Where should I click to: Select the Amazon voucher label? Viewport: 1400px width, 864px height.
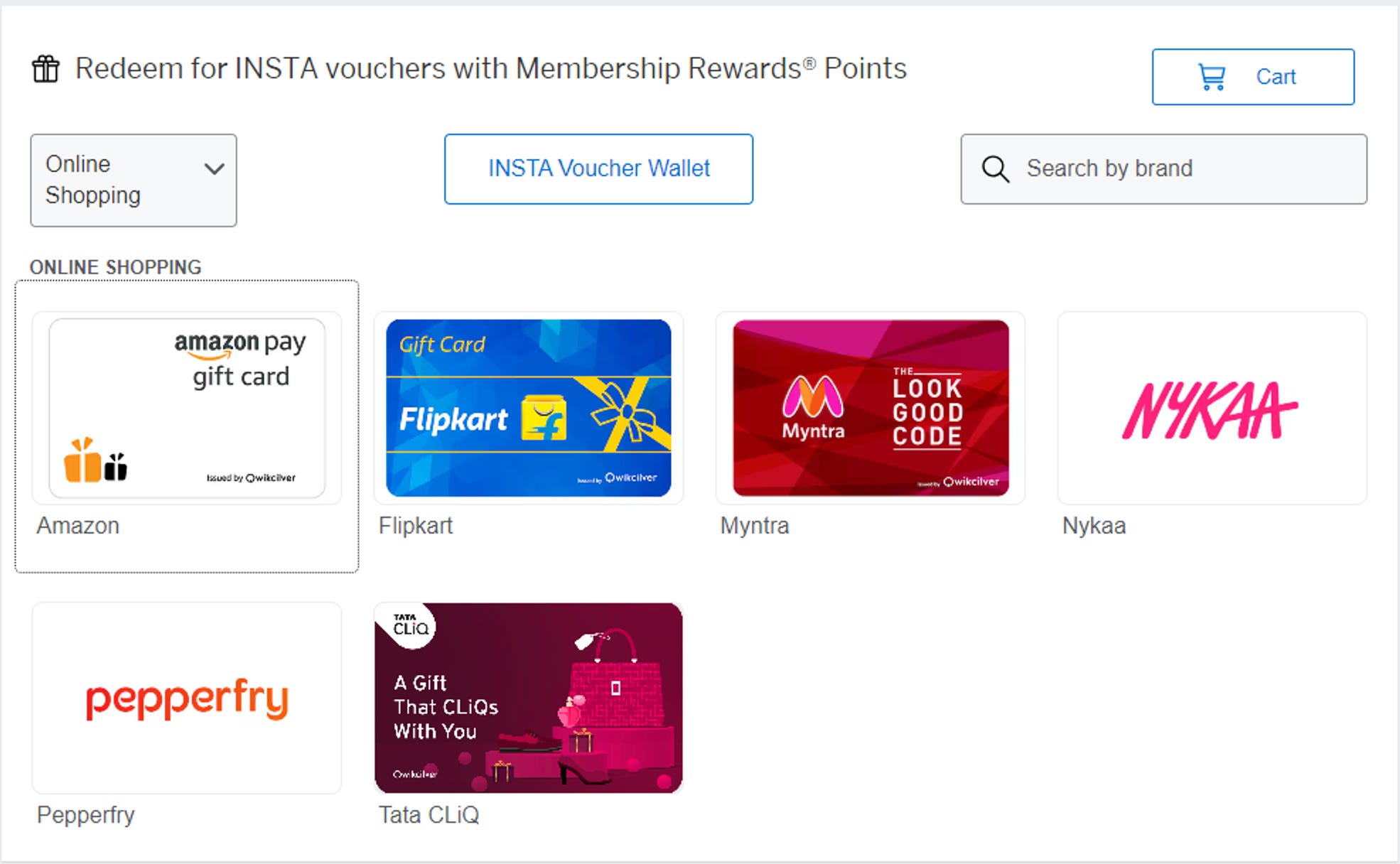coord(78,526)
